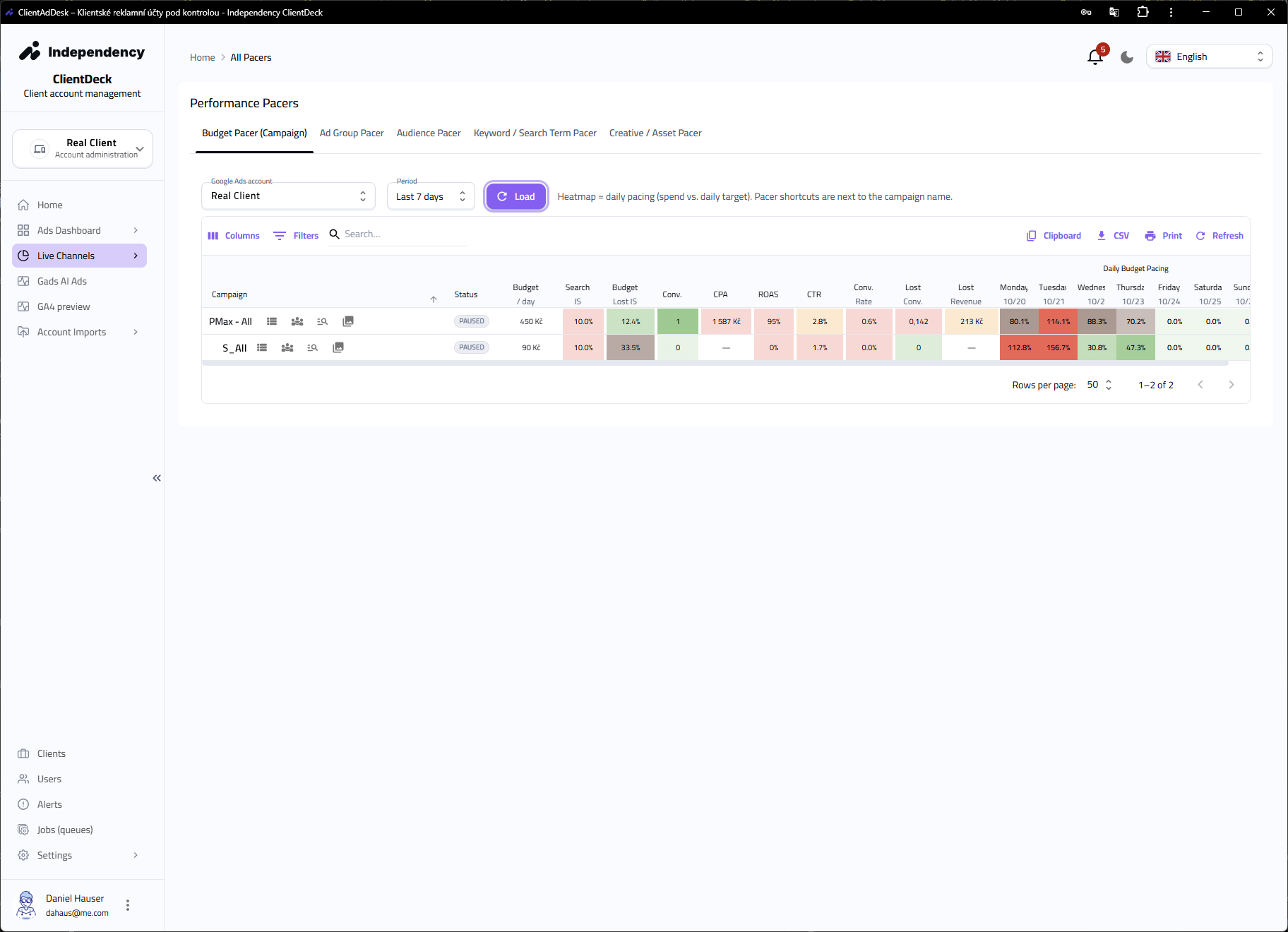Open the English language selector
The height and width of the screenshot is (932, 1288).
coord(1209,56)
